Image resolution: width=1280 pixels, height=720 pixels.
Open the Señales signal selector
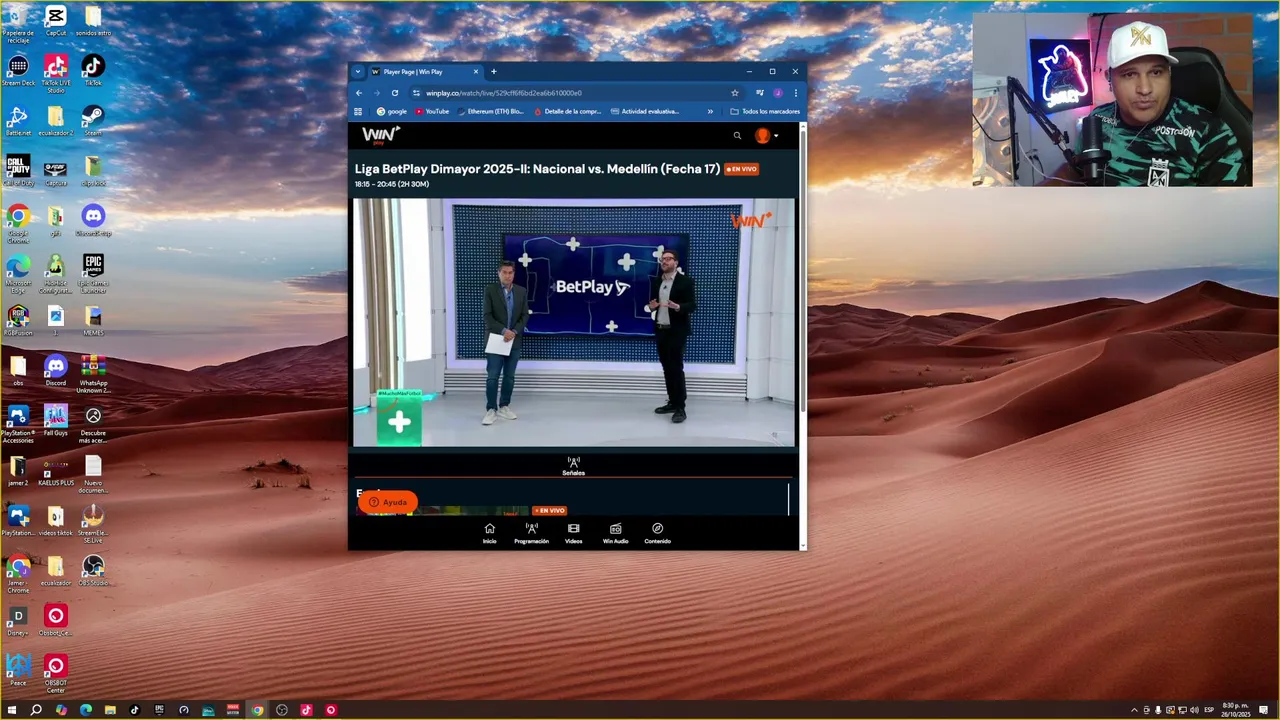click(573, 466)
